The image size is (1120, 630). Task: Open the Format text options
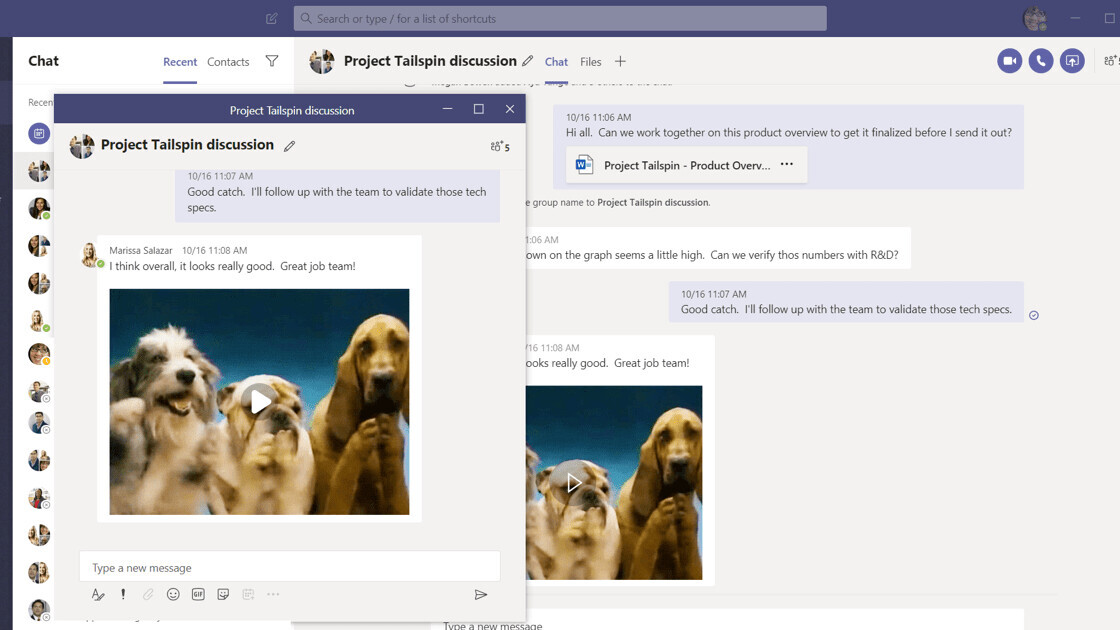click(98, 595)
